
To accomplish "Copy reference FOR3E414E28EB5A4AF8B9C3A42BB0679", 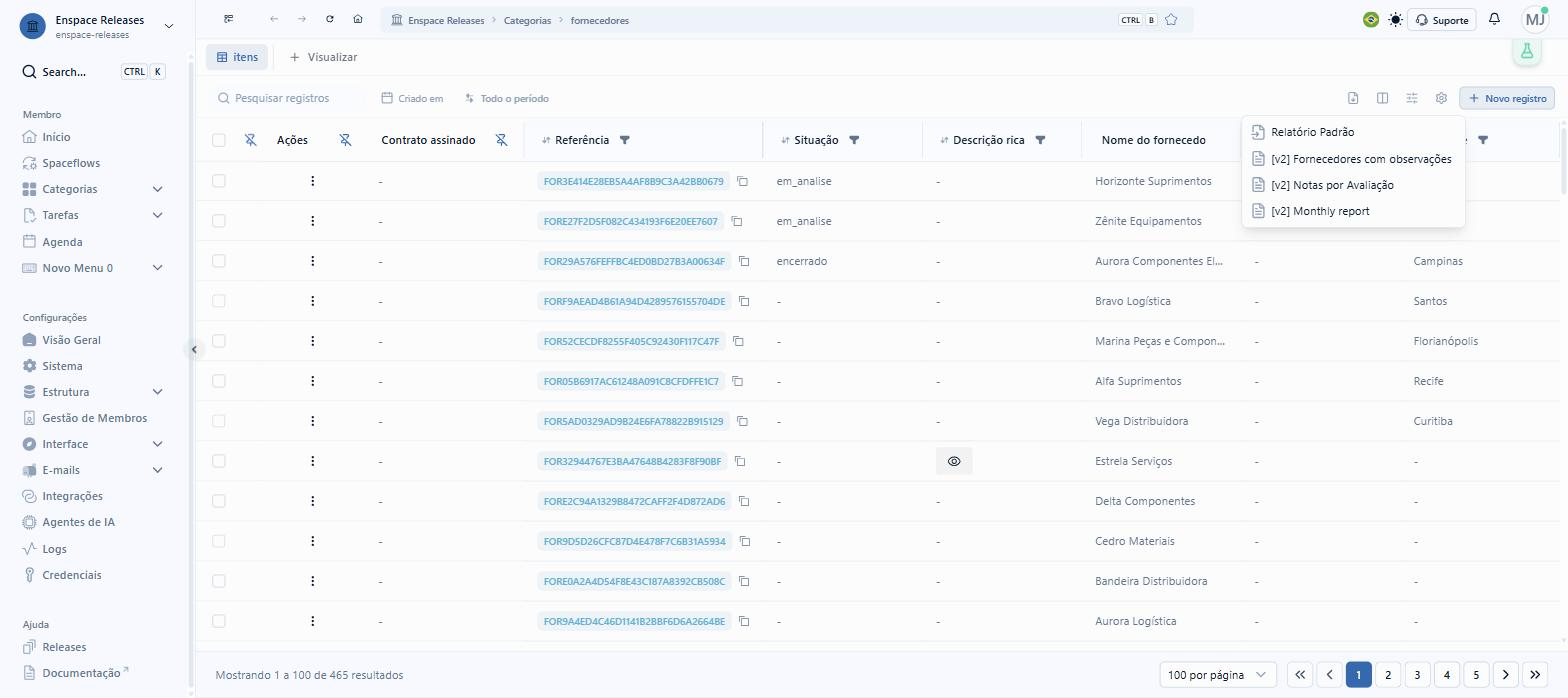I will [x=742, y=181].
